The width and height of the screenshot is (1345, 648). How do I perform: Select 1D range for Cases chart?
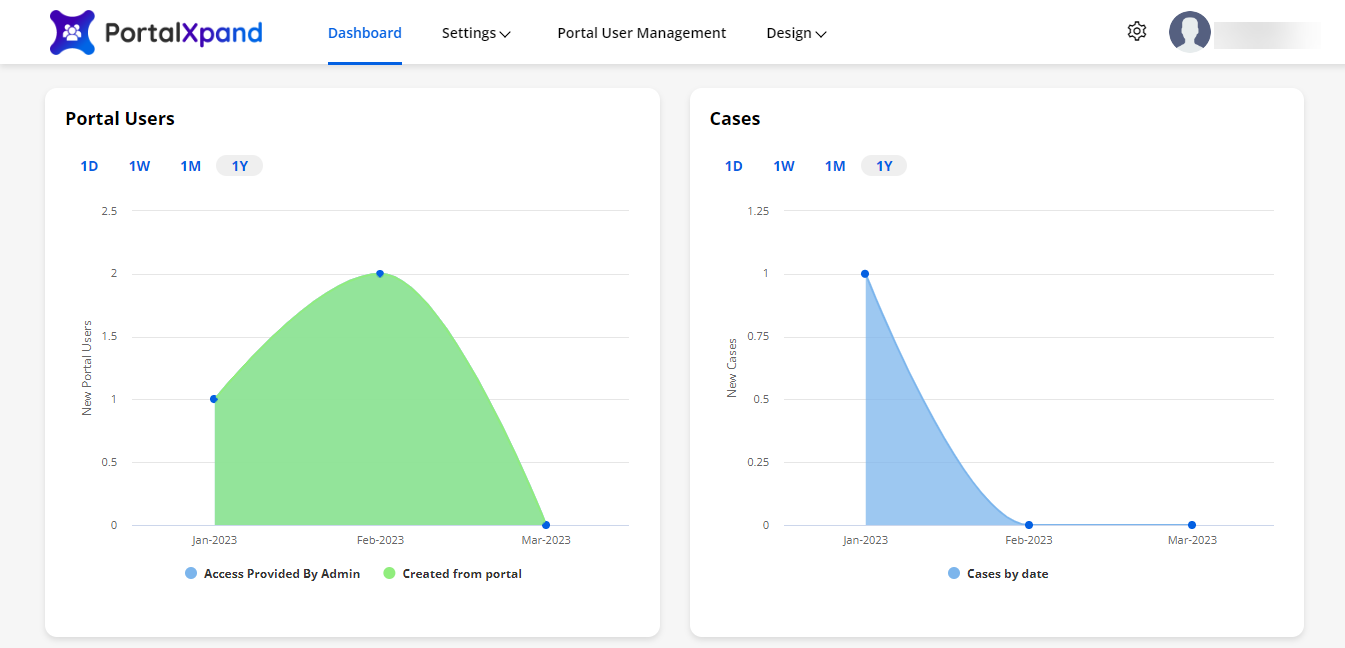(x=733, y=166)
